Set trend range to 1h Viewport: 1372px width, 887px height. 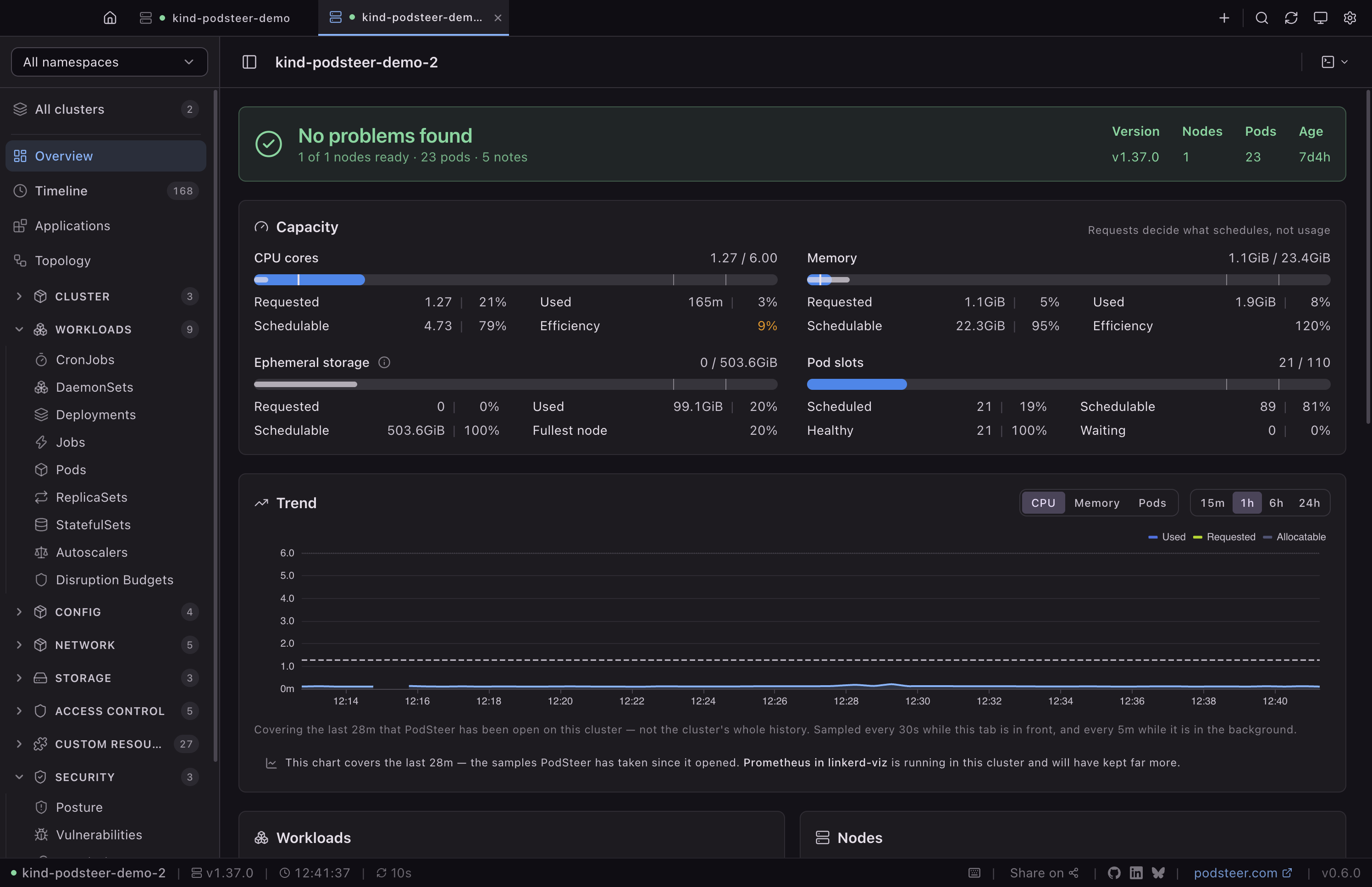1246,503
